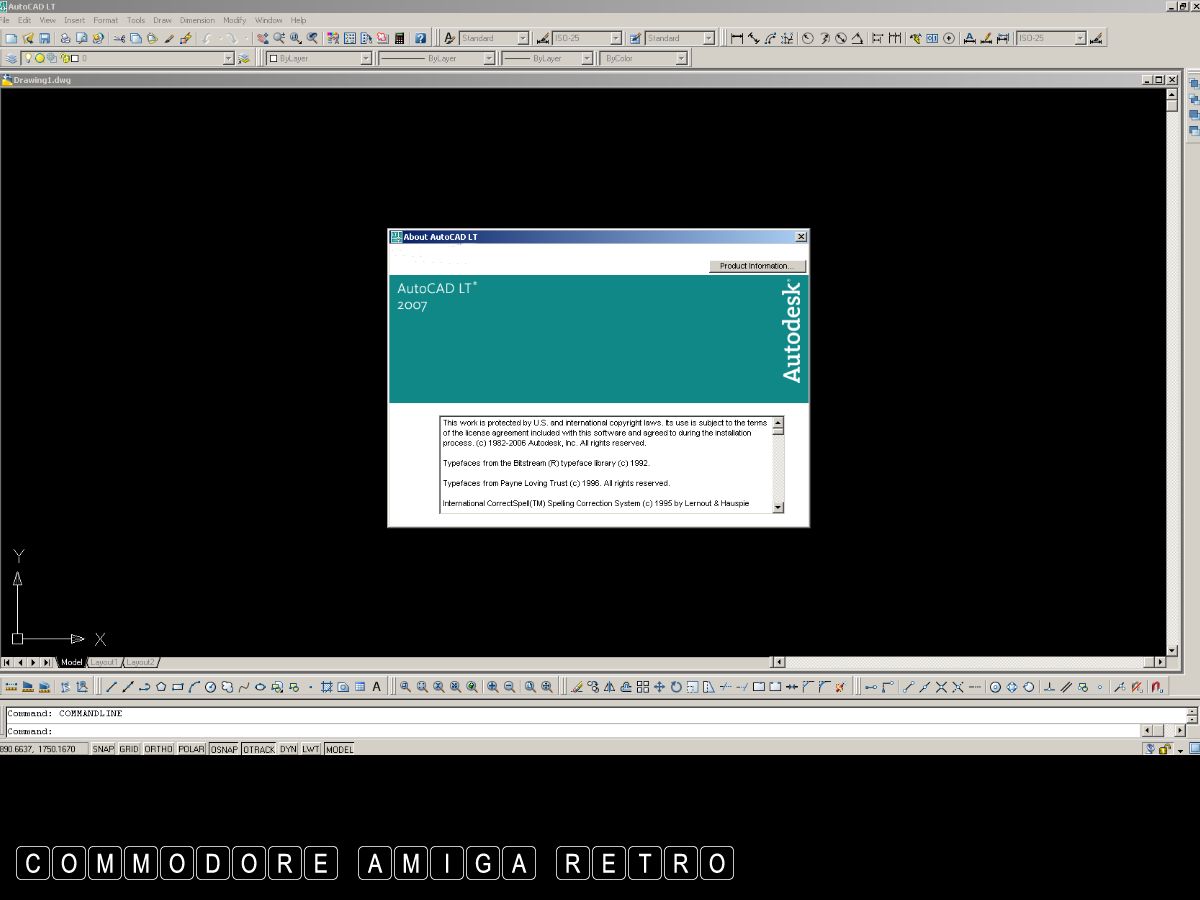1200x900 pixels.
Task: Open the color control ByLayer swatch dropdown
Action: [365, 59]
